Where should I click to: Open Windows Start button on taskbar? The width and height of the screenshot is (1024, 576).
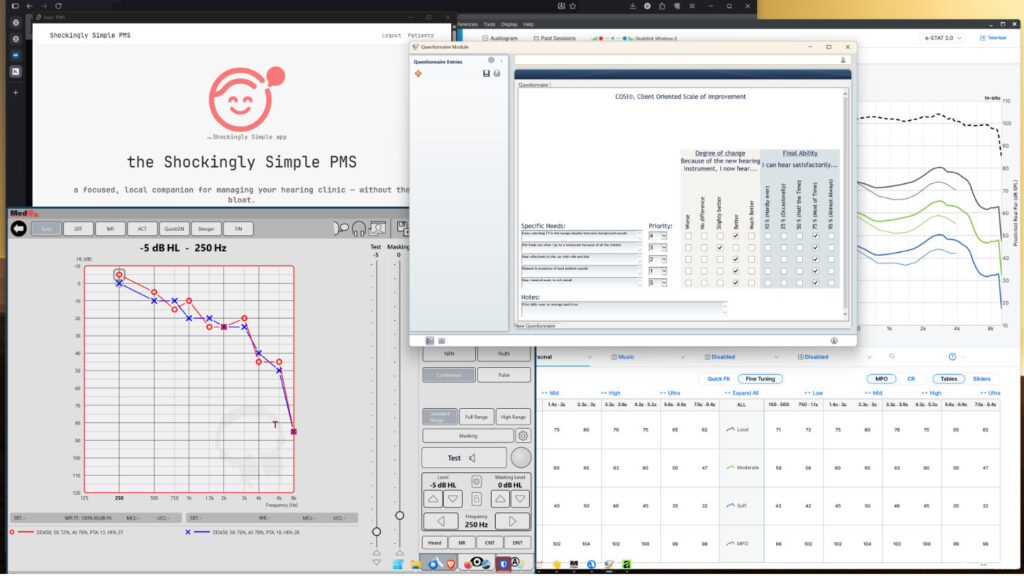coord(398,564)
